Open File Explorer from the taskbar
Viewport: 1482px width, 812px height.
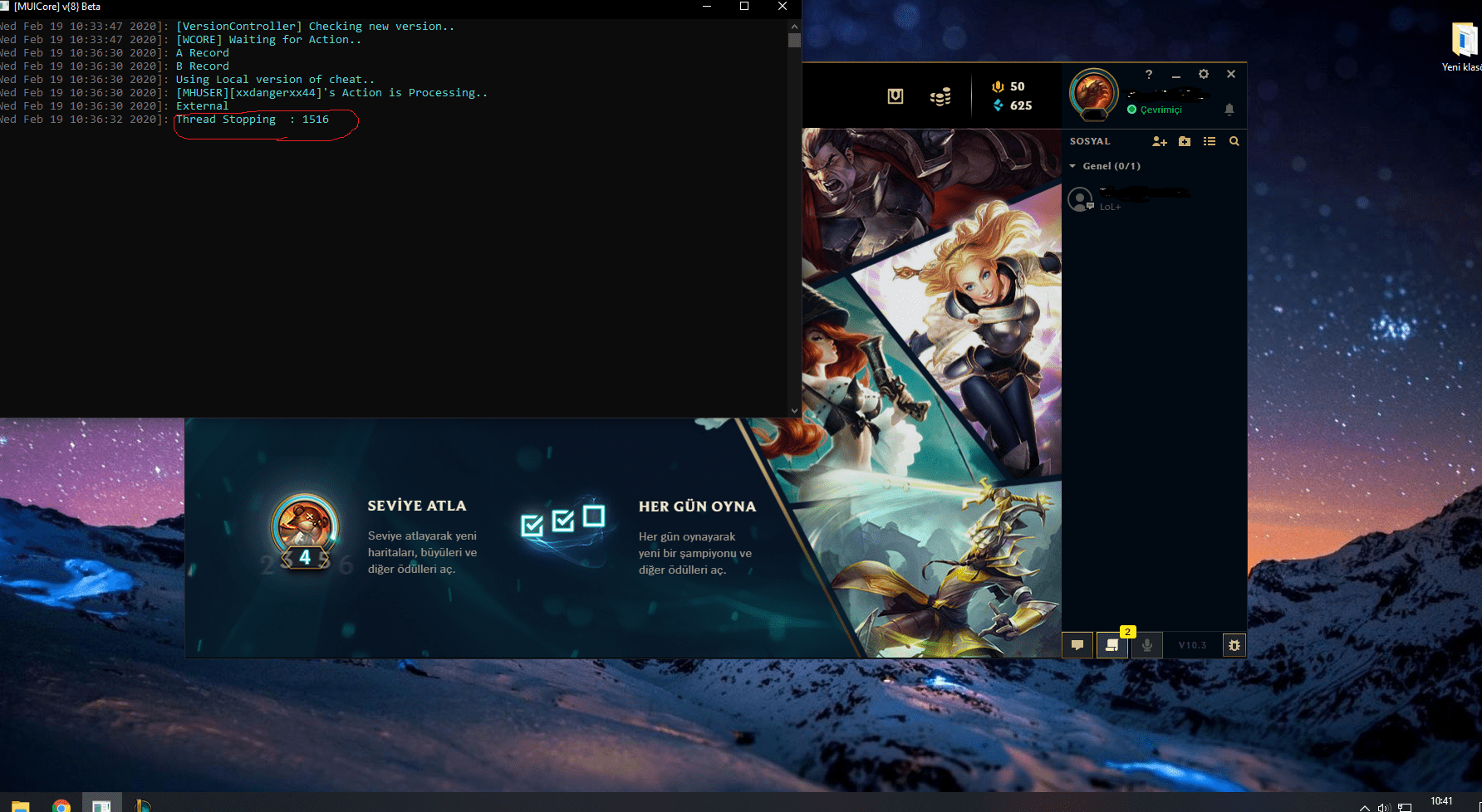tap(21, 805)
